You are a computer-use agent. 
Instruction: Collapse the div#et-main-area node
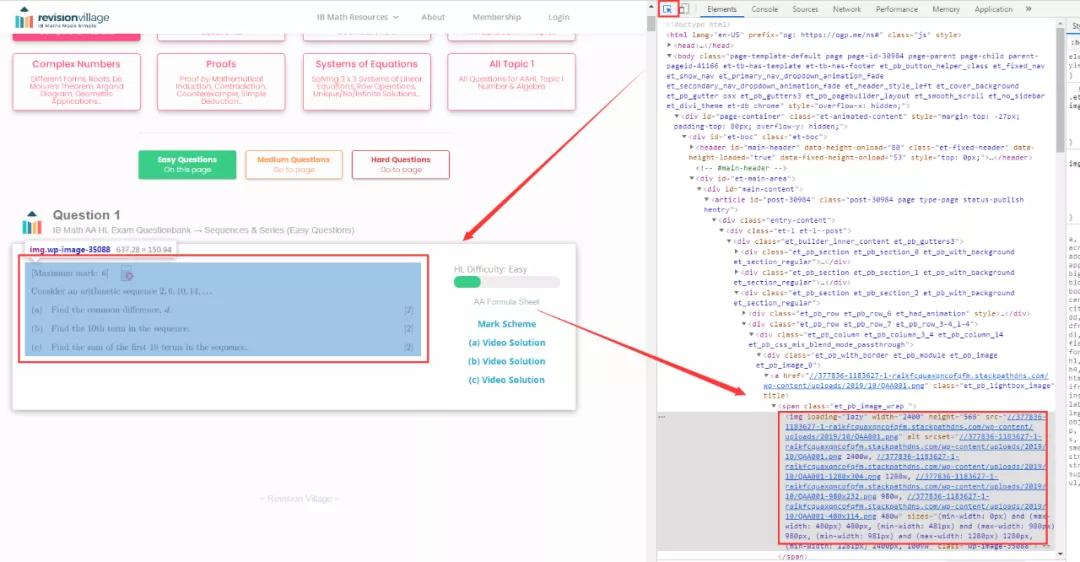tap(692, 178)
